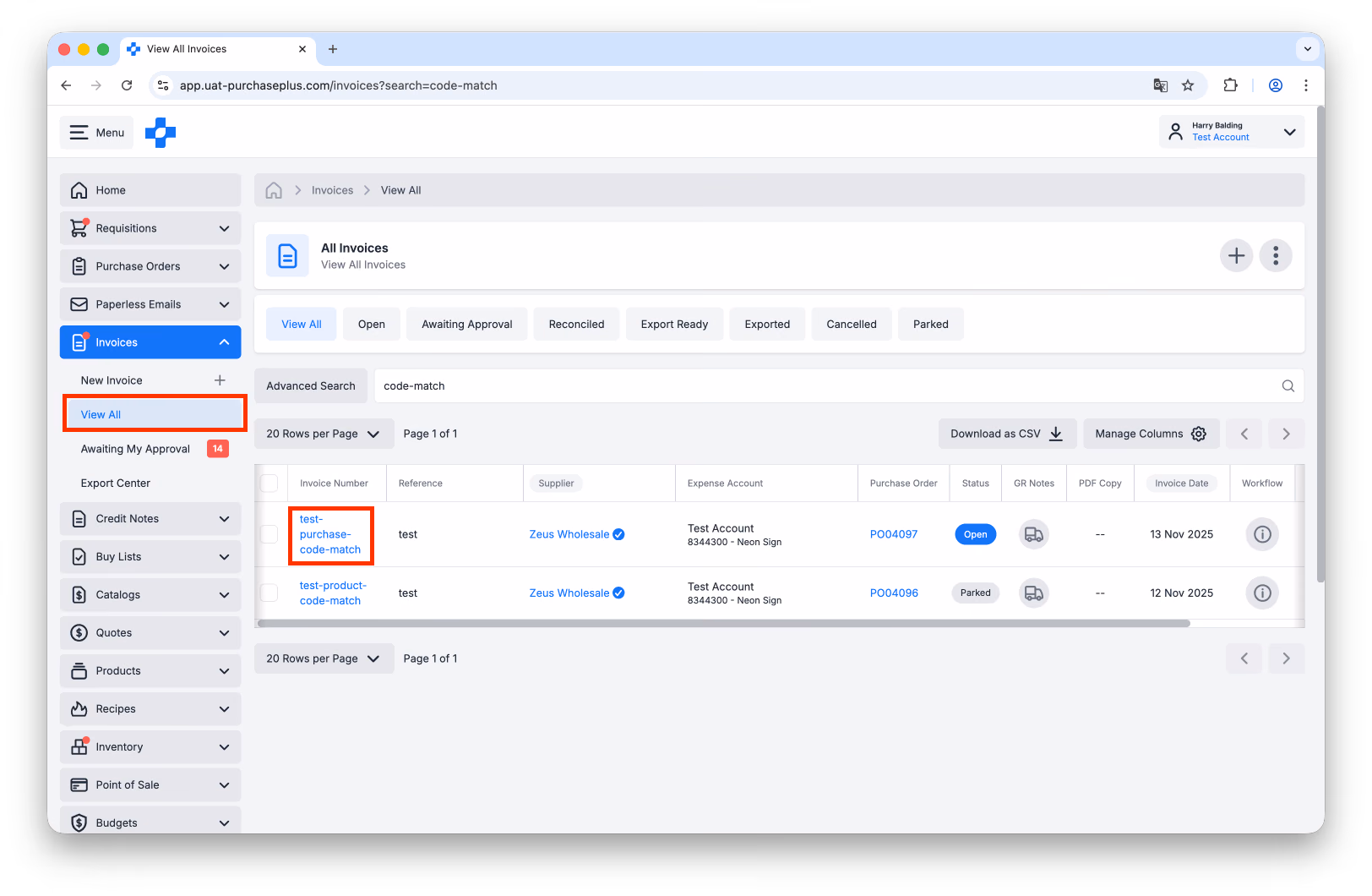Click the site information icon in address bar
The height and width of the screenshot is (896, 1372).
(164, 85)
